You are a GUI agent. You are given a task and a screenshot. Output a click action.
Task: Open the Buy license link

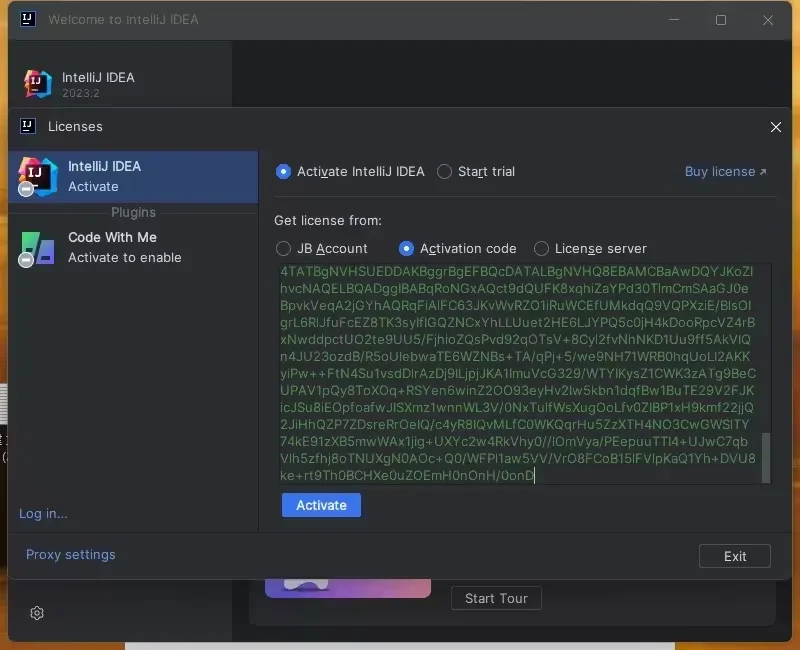tap(726, 171)
